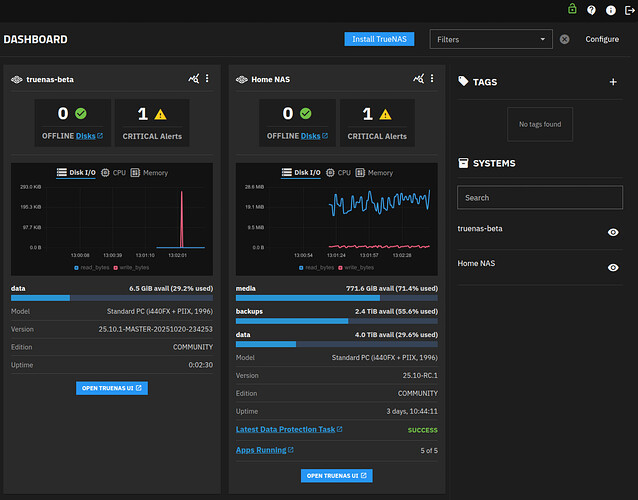Viewport: 638px width, 500px height.
Task: Toggle visibility of Home NAS system
Action: (x=613, y=267)
